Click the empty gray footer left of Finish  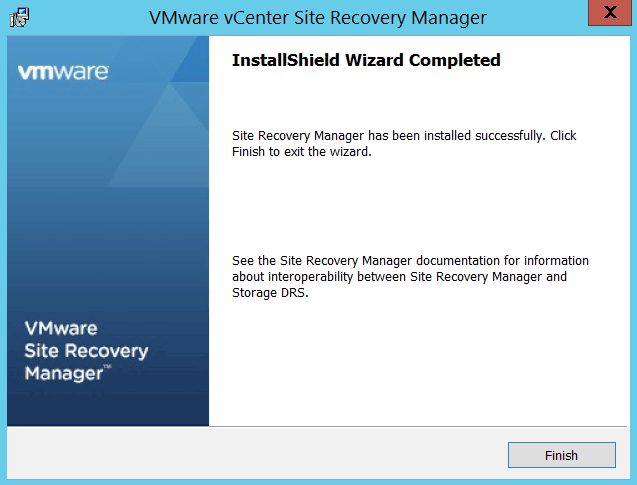point(250,455)
